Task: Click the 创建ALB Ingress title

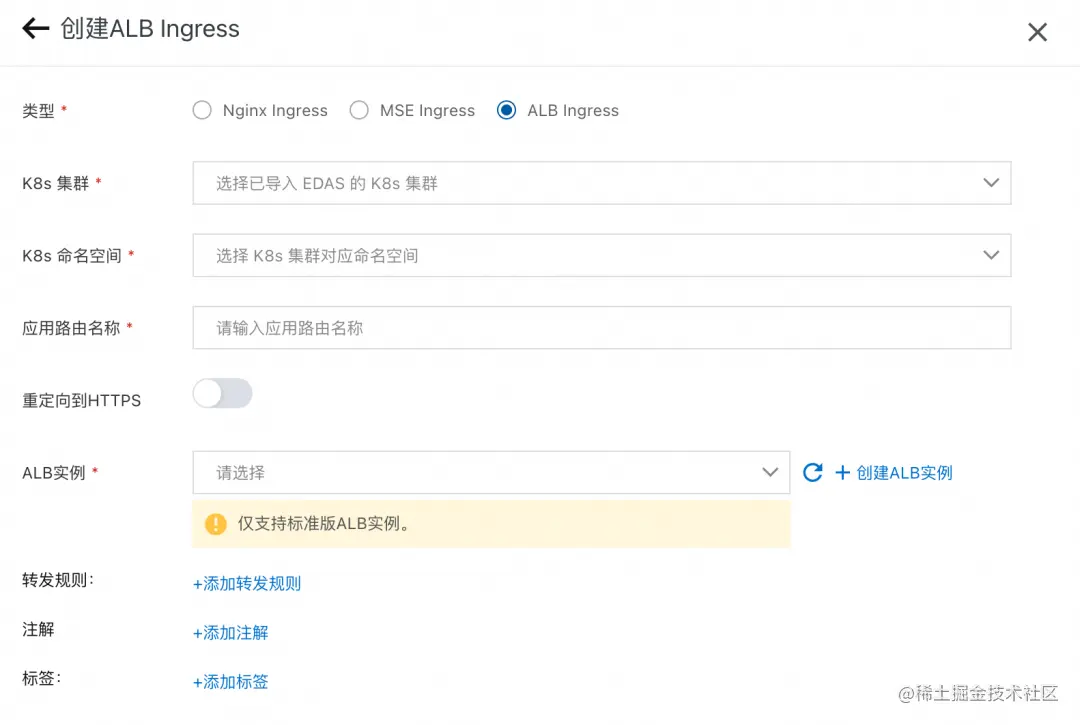Action: click(x=150, y=29)
